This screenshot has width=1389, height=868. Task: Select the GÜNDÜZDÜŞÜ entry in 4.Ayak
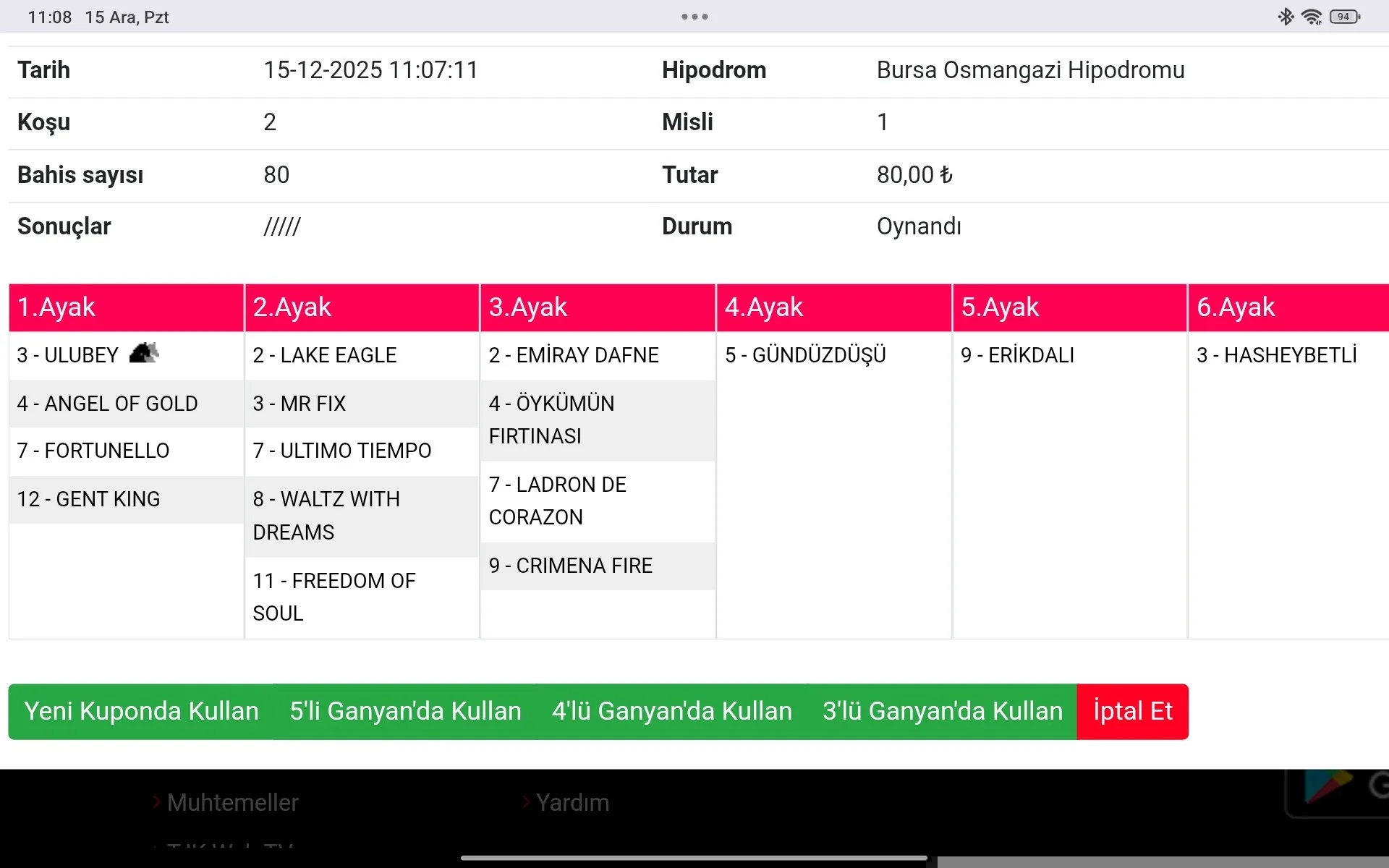[x=805, y=355]
